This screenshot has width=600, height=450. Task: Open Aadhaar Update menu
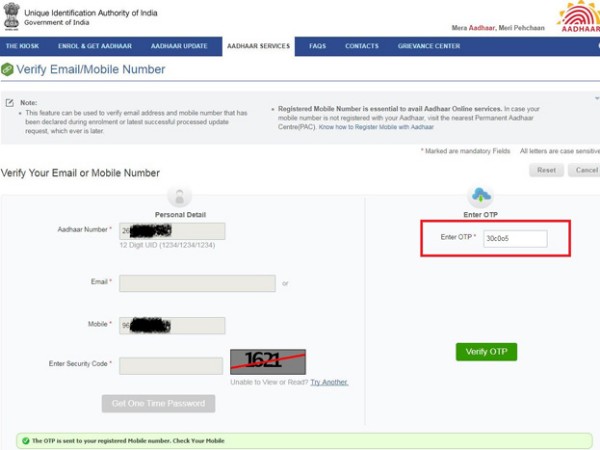pos(179,46)
